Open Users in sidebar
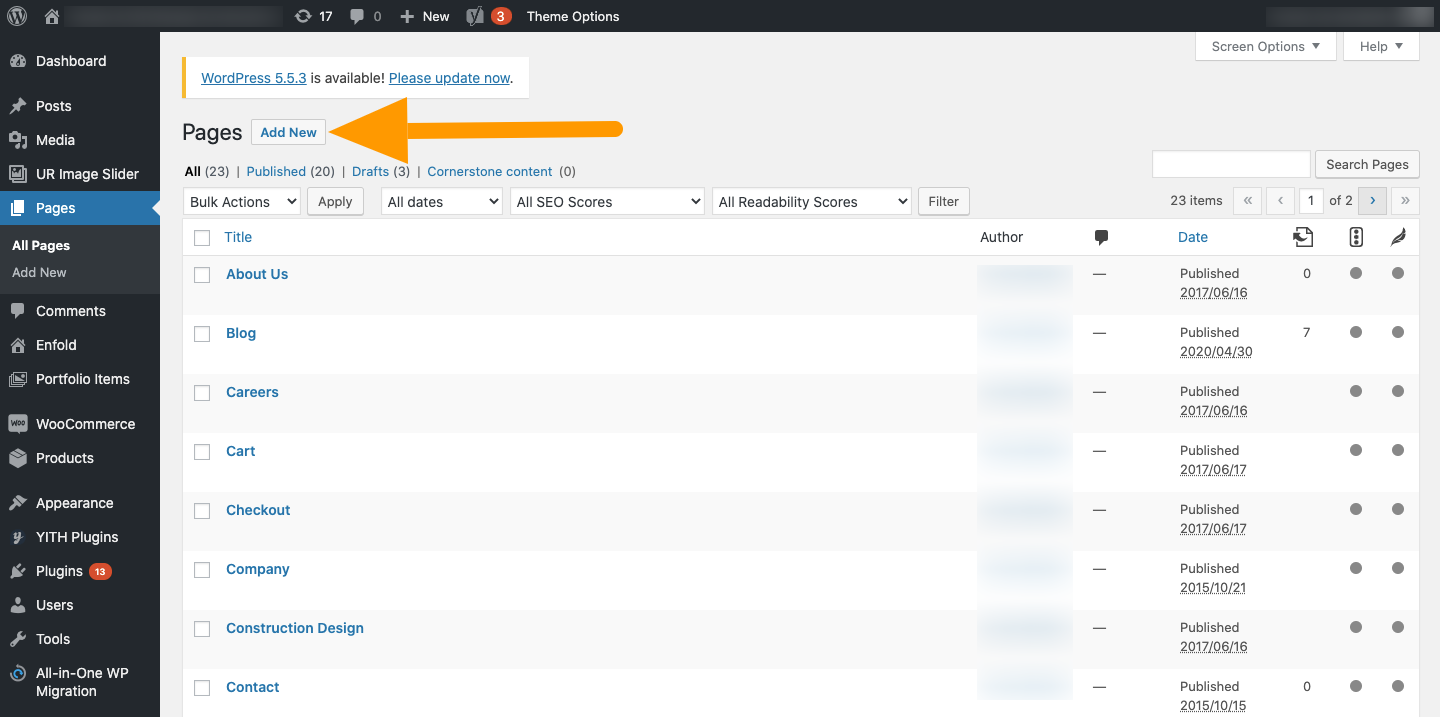Screen dimensions: 1440x717 click(80, 605)
